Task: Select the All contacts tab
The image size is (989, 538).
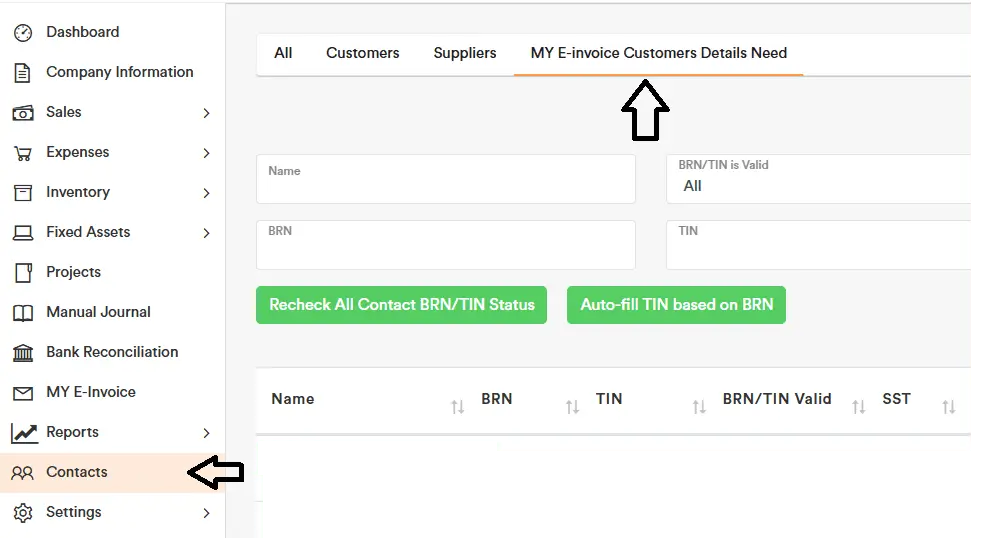Action: [283, 53]
